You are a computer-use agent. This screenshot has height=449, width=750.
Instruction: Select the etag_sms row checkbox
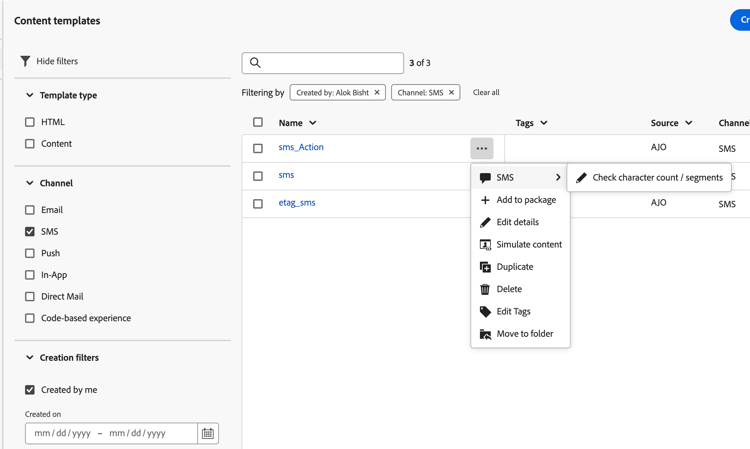[258, 204]
